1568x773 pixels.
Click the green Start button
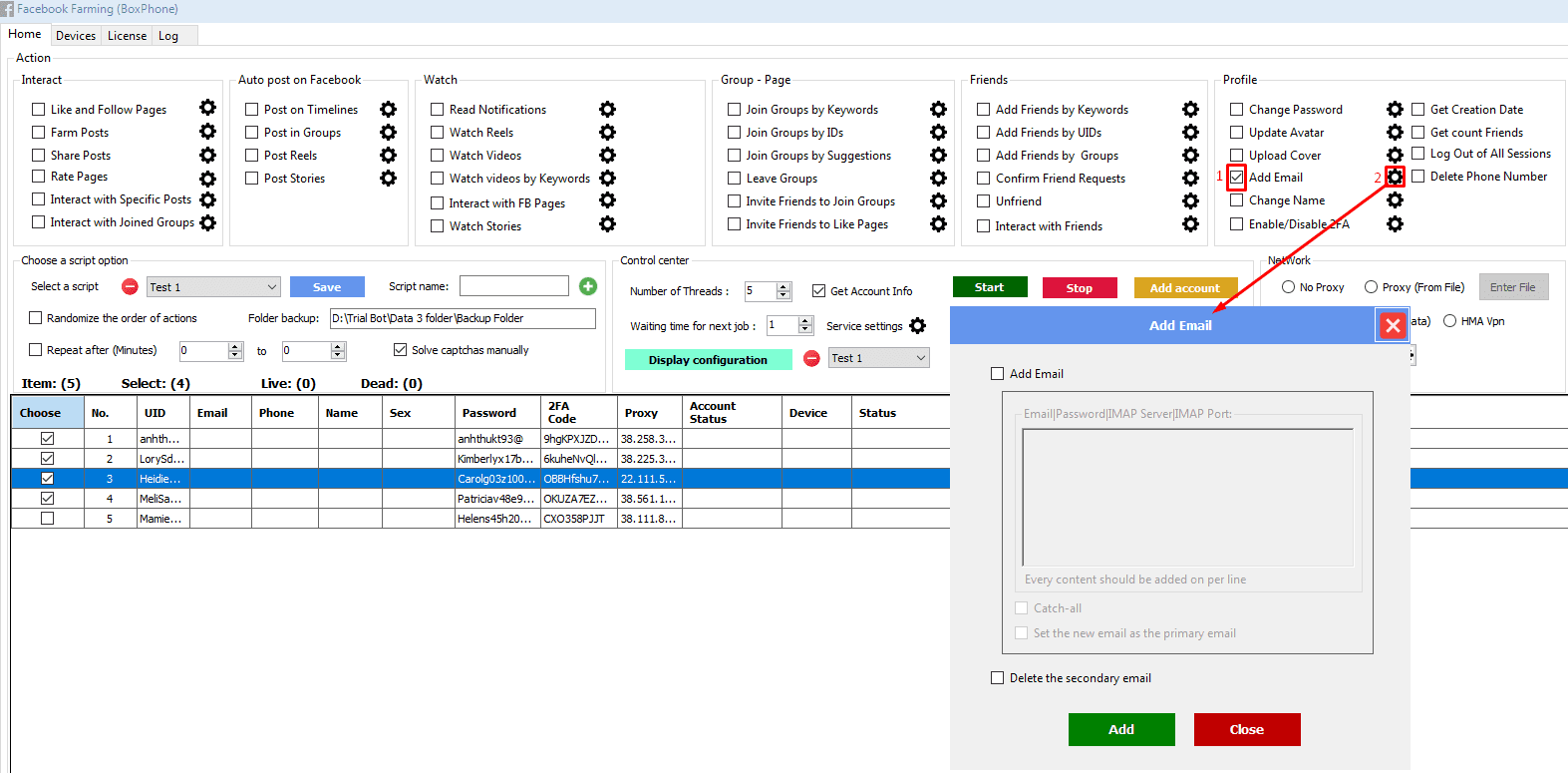coord(989,287)
